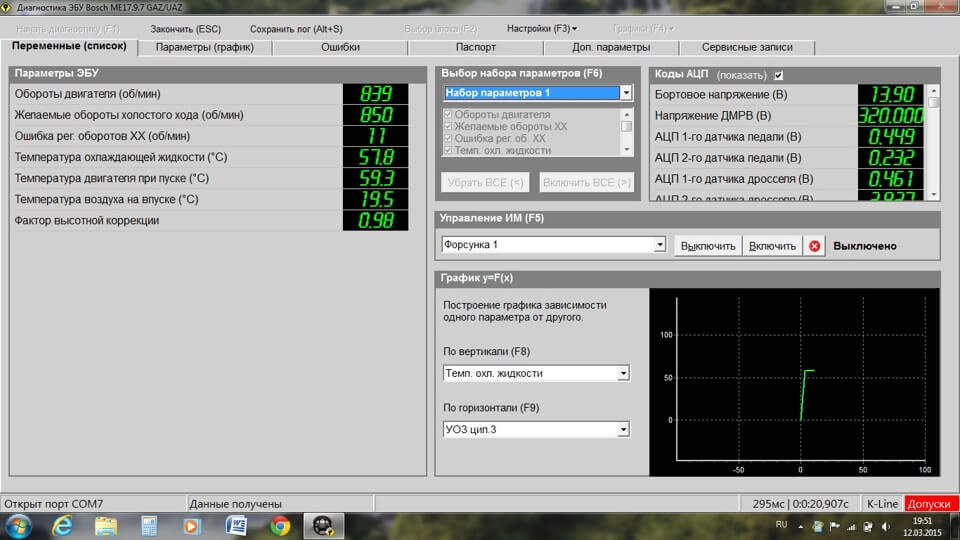960x540 pixels.
Task: Expand the Набор параметров 1 dropdown
Action: (x=626, y=93)
